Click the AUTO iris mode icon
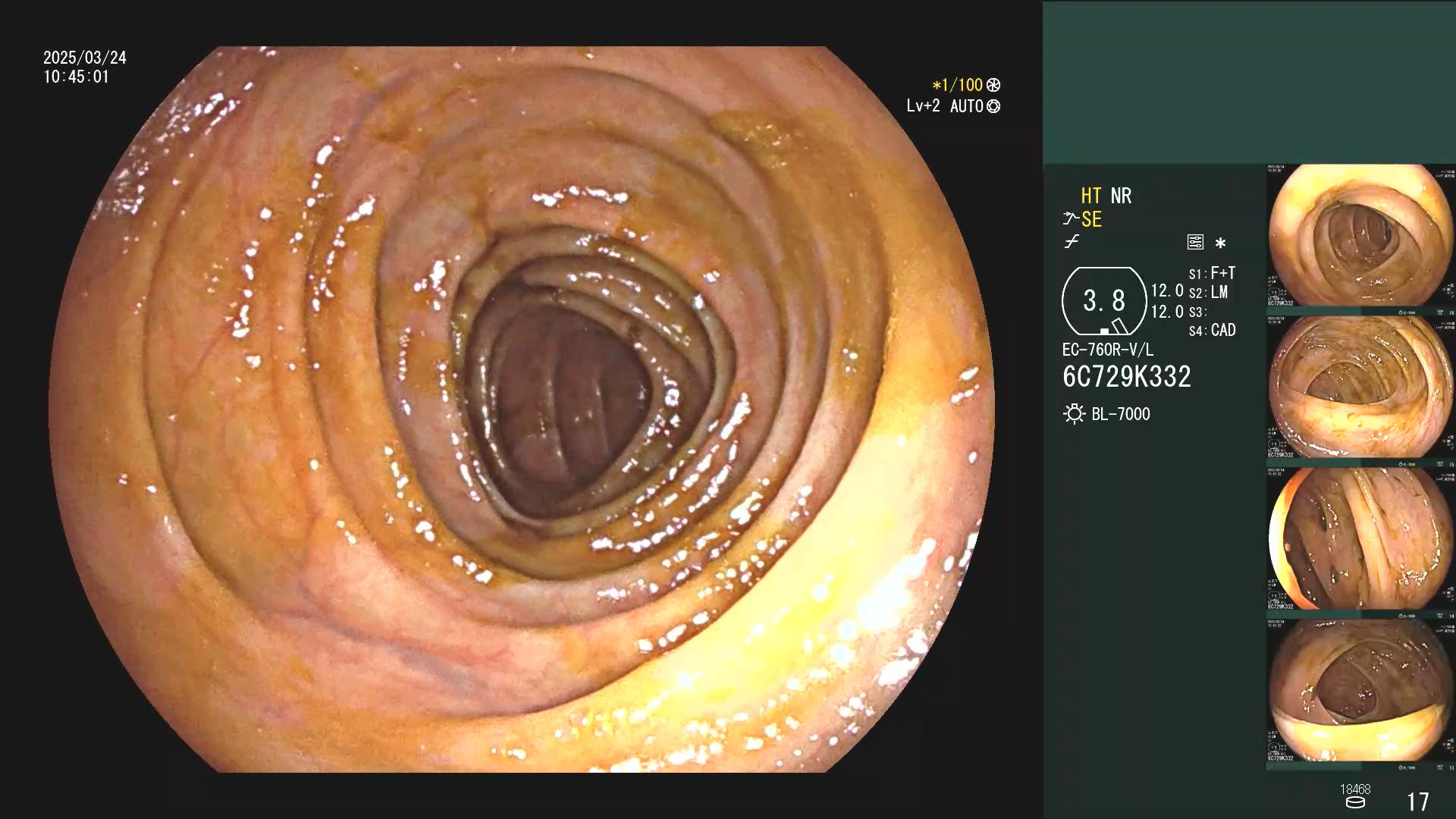 click(993, 106)
